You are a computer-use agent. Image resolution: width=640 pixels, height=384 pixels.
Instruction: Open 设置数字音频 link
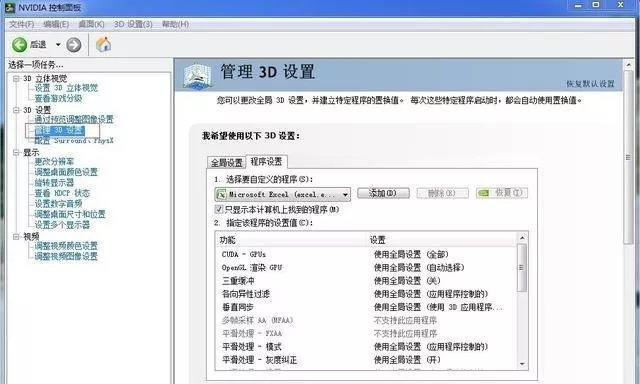click(58, 204)
